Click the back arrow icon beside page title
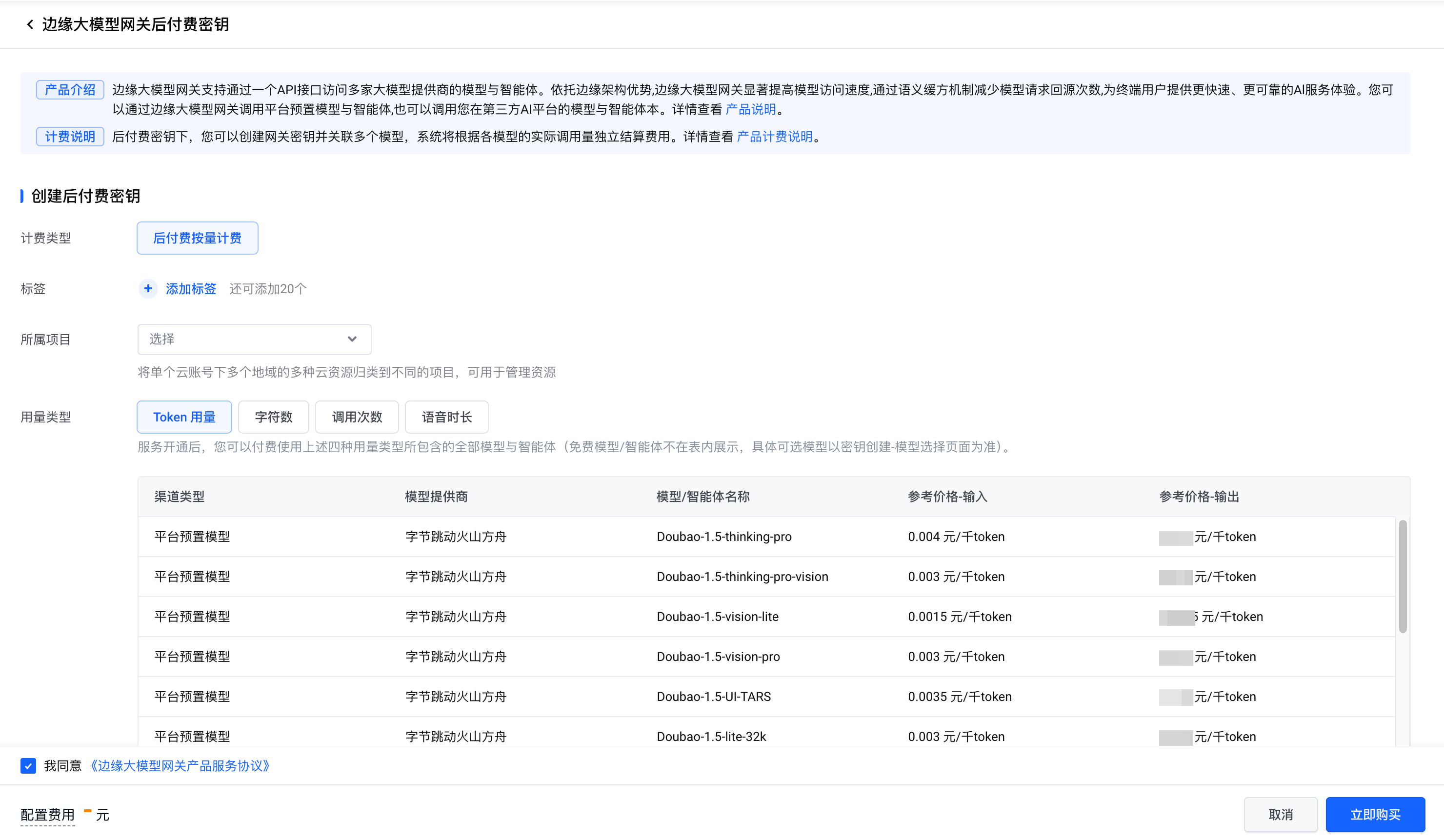1444x840 pixels. (30, 24)
